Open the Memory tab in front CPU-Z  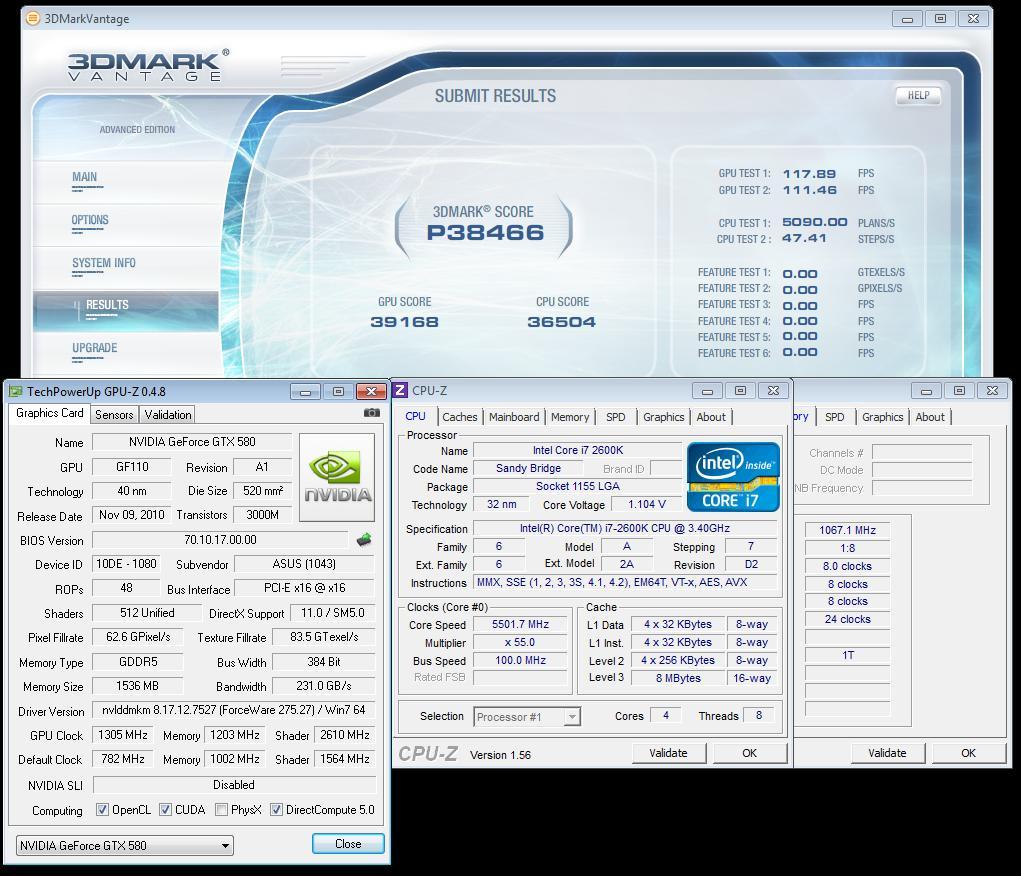coord(570,417)
